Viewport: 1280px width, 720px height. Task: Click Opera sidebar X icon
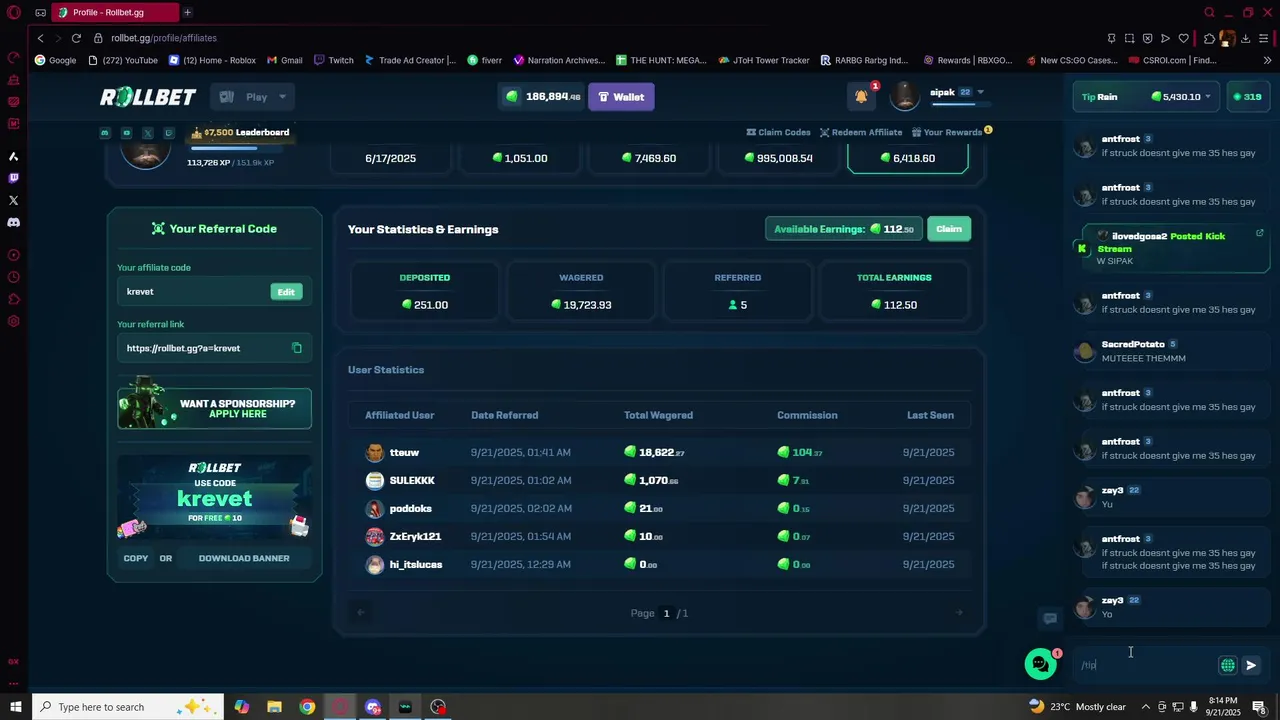tap(13, 200)
